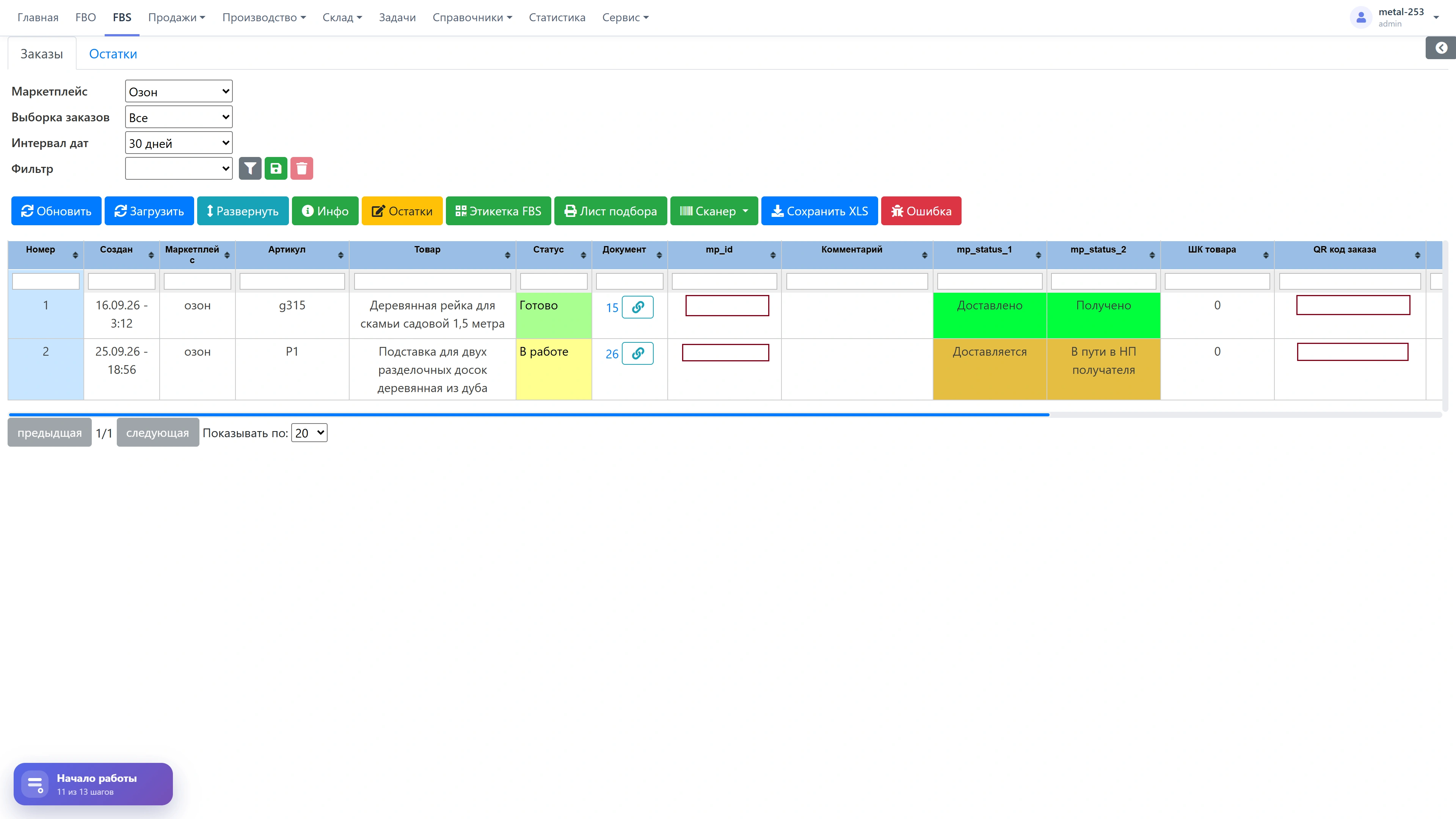Viewport: 1456px width, 819px height.
Task: Focus the Товар column filter field
Action: pos(432,281)
